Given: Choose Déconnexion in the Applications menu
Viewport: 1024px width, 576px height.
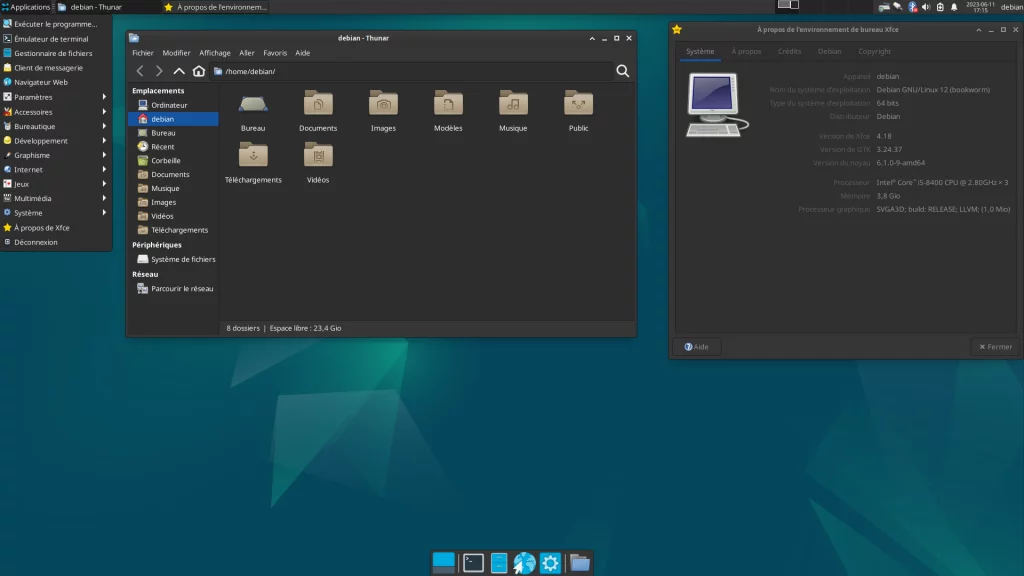Looking at the screenshot, I should [x=36, y=242].
